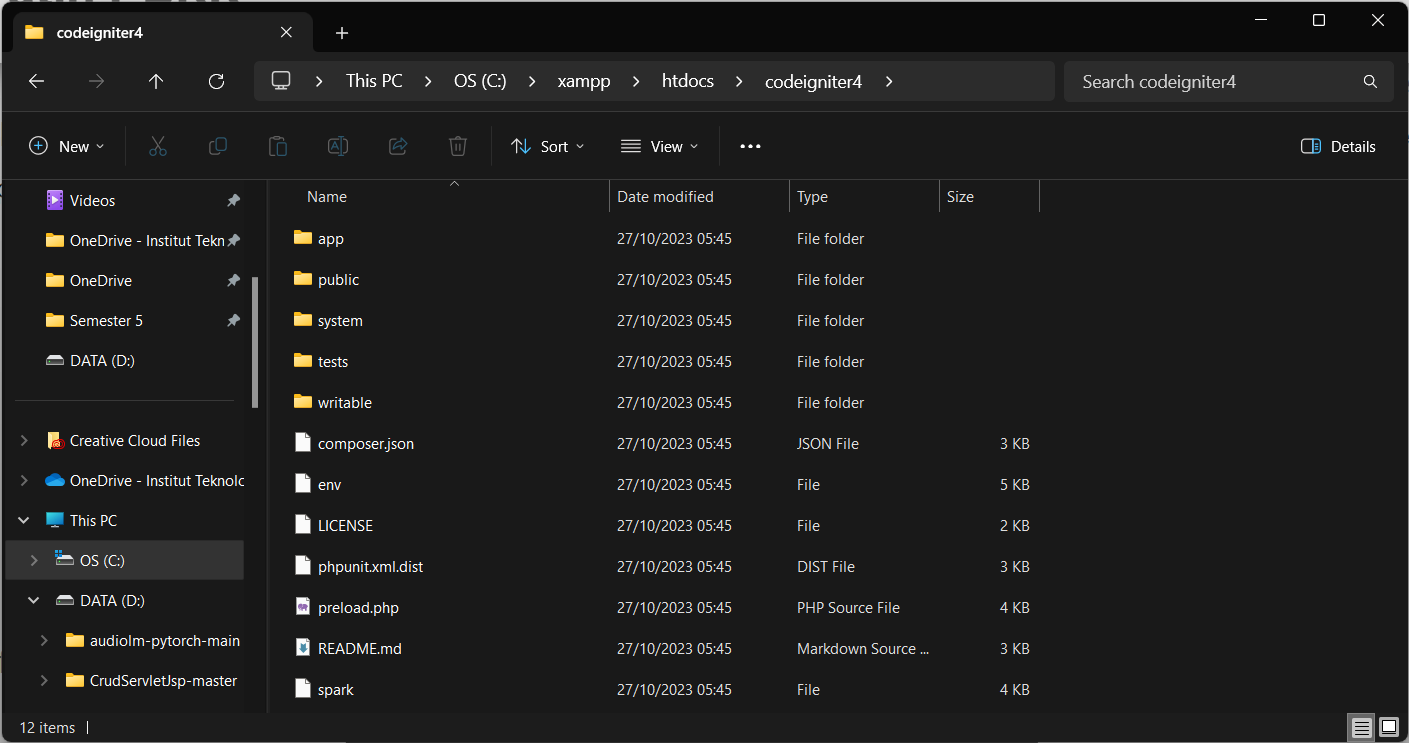This screenshot has height=743, width=1409.
Task: Click chevron after codeigniter4 in address bar
Action: click(x=889, y=81)
